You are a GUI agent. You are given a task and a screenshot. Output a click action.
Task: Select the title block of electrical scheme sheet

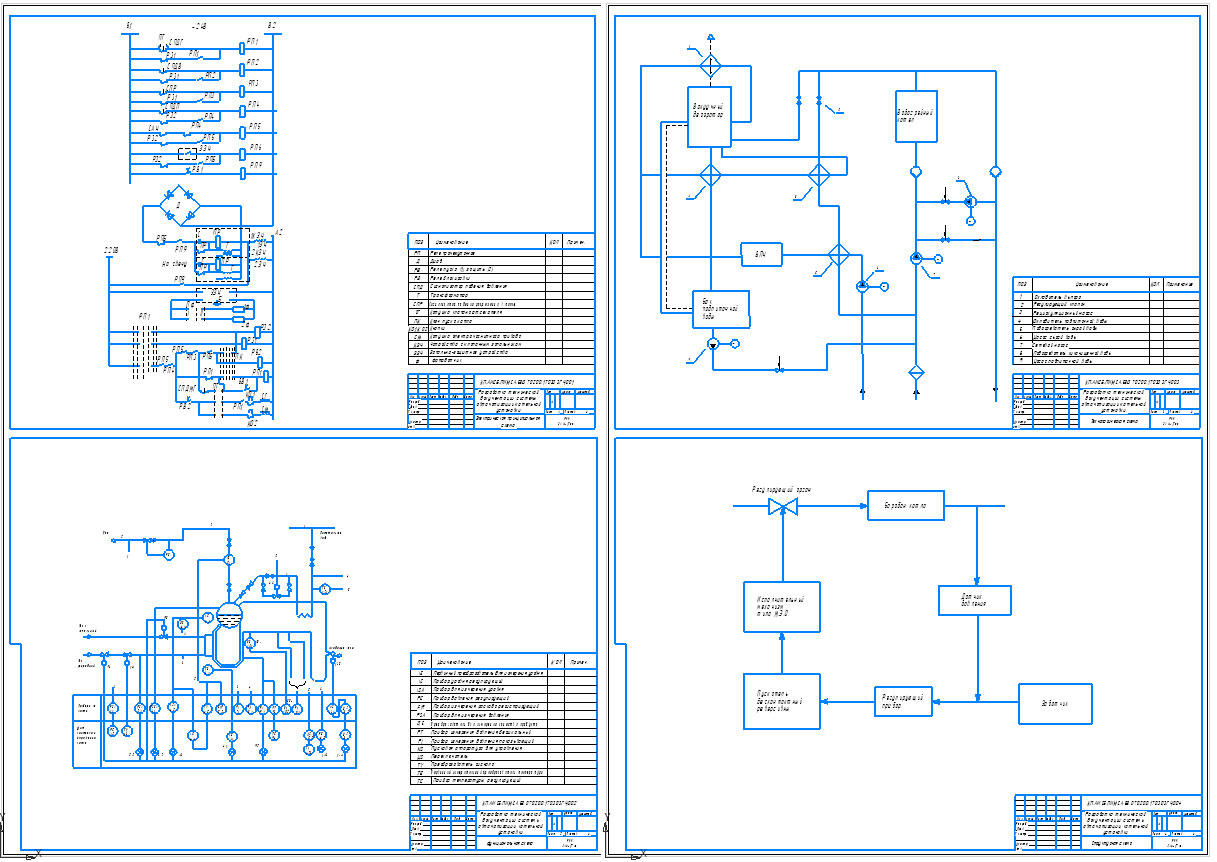click(502, 402)
